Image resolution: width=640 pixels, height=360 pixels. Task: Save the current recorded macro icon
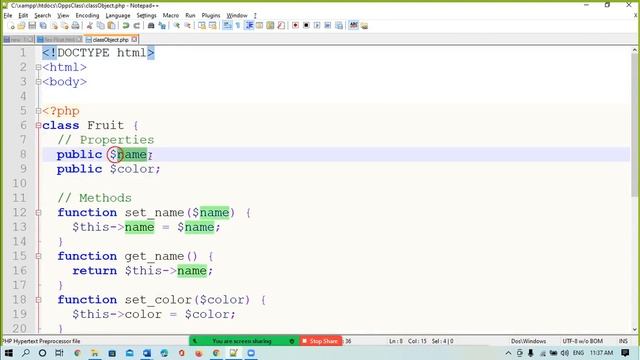[x=339, y=26]
